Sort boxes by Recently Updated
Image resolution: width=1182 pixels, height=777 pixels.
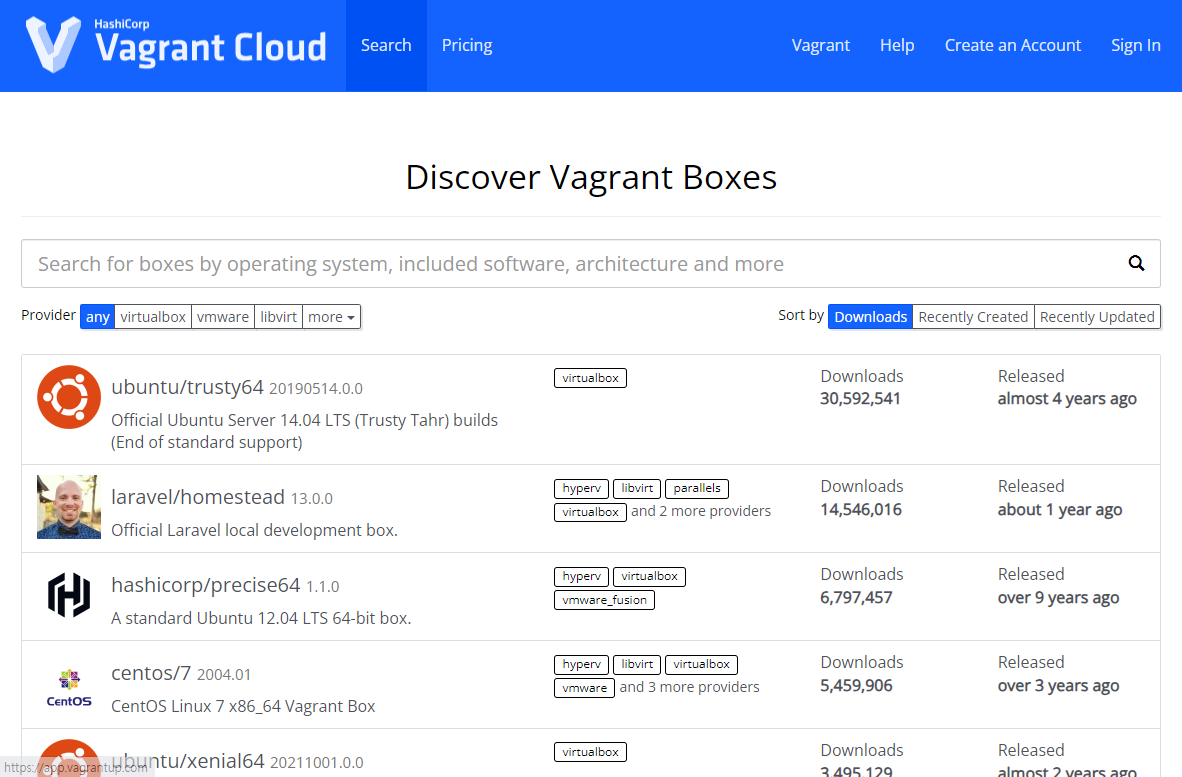[1097, 317]
